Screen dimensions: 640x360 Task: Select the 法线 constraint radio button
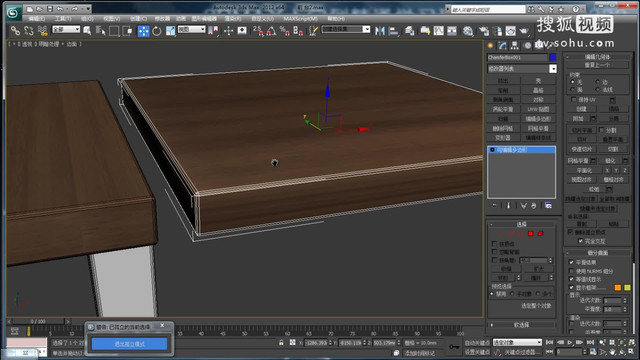pos(598,89)
